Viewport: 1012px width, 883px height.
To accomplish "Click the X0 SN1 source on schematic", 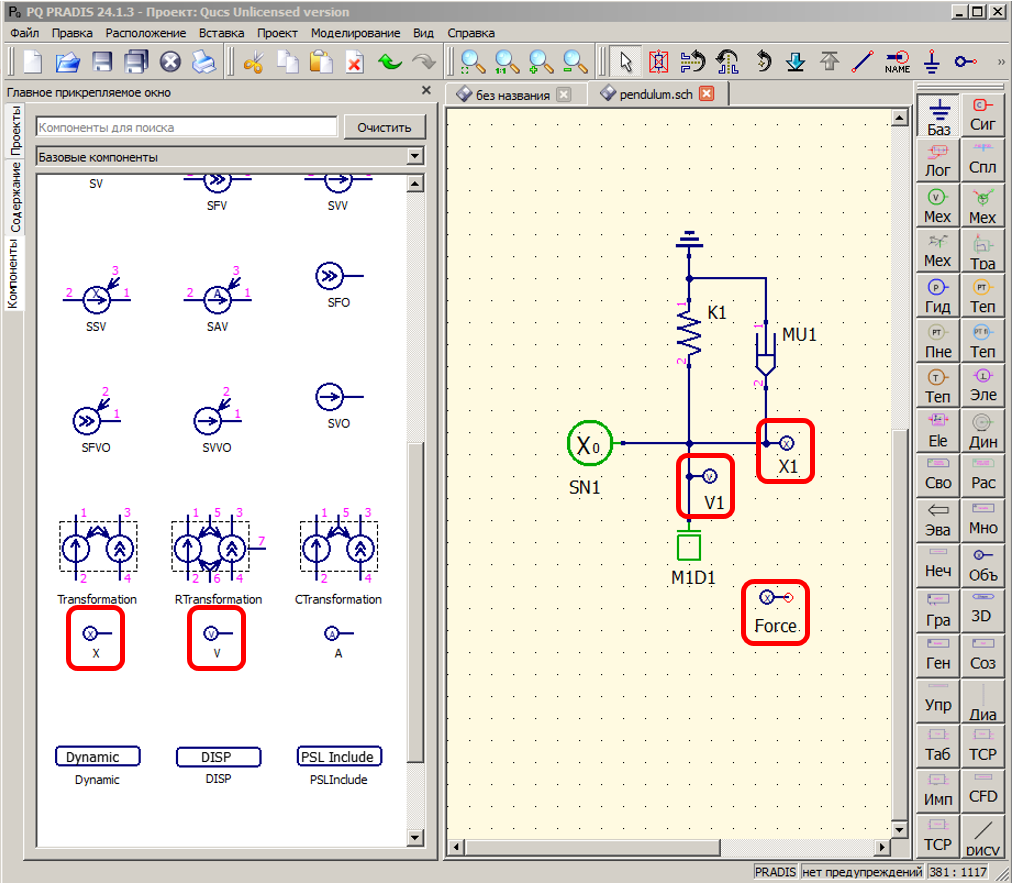I will [588, 444].
